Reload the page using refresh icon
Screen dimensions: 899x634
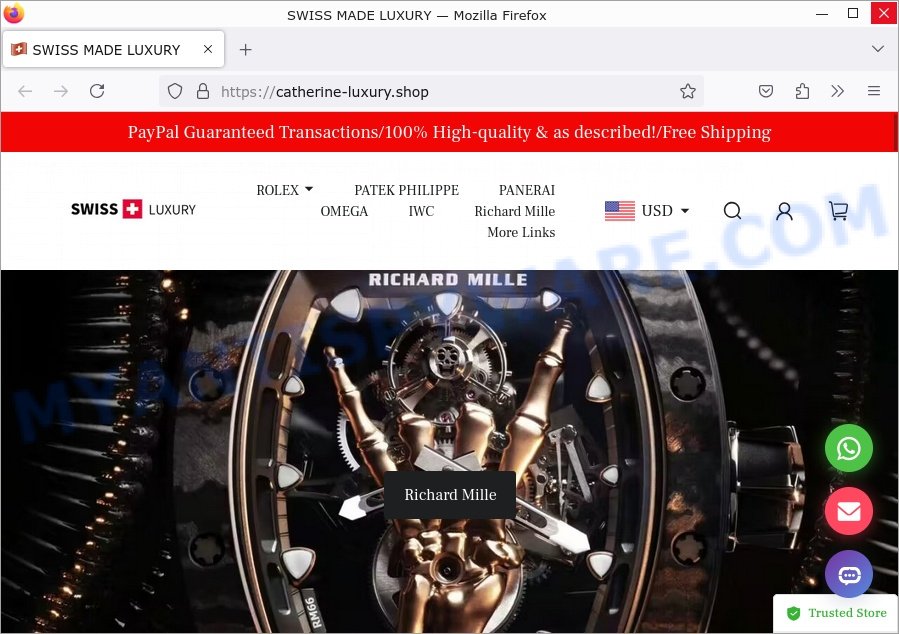(97, 91)
